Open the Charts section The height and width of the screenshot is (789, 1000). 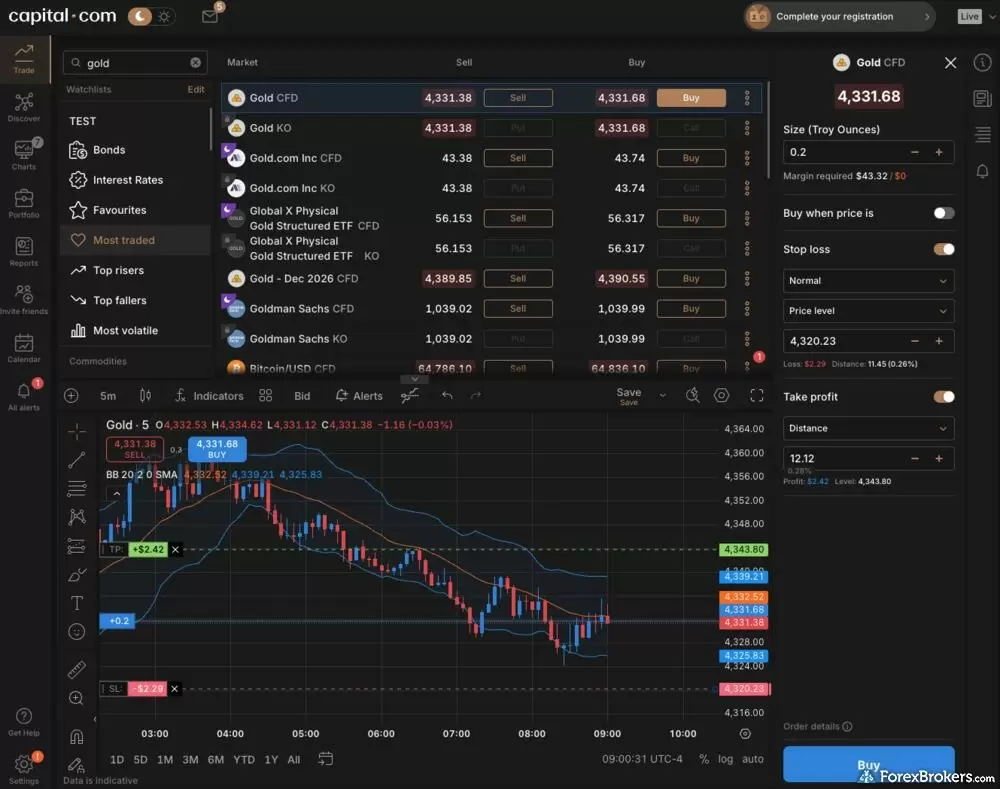point(24,154)
